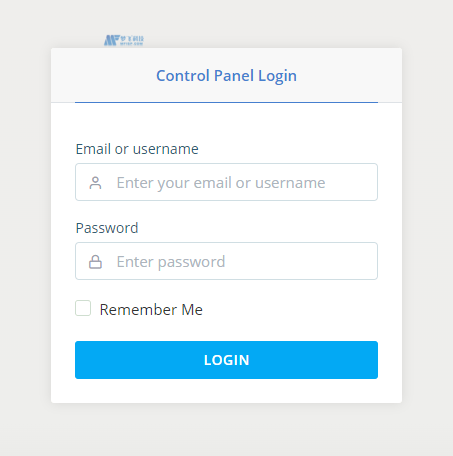This screenshot has height=456, width=453.
Task: Click the padlock icon in password field
Action: pos(95,262)
